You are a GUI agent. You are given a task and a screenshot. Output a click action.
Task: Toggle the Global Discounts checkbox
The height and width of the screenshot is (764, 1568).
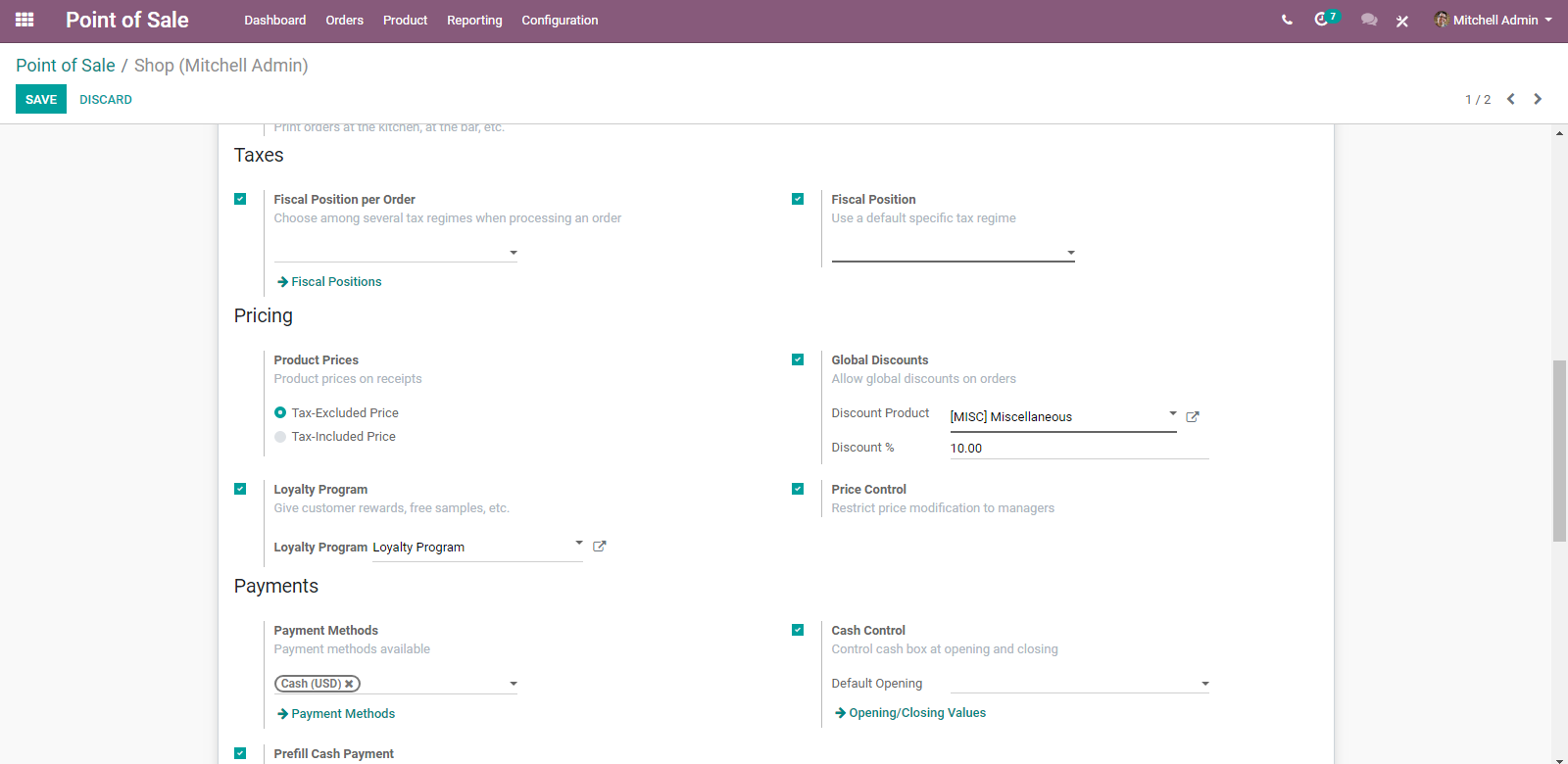(x=798, y=359)
